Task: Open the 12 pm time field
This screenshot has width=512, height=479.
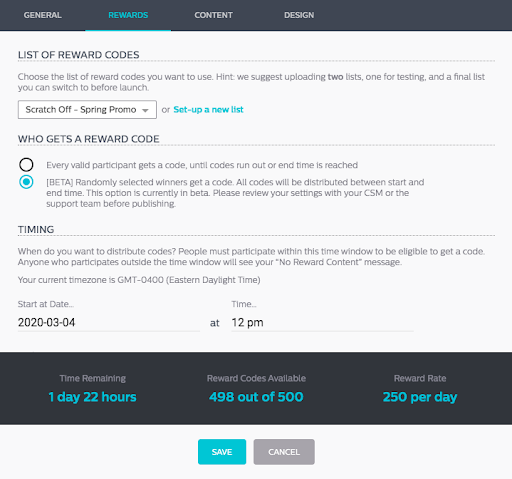Action: [322, 322]
